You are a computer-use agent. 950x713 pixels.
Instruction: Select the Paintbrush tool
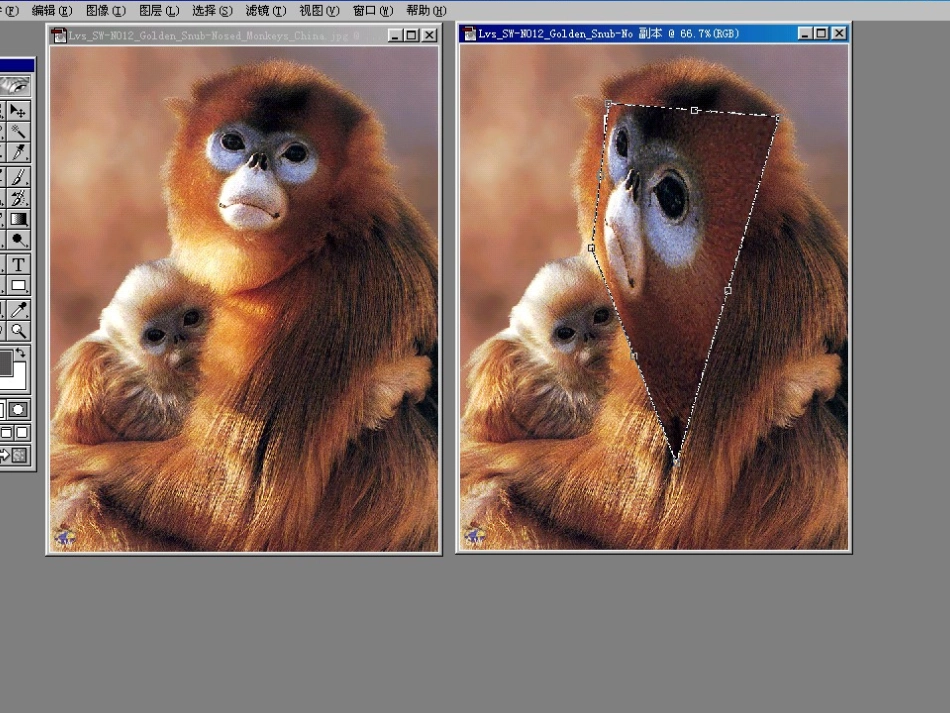pyautogui.click(x=18, y=176)
